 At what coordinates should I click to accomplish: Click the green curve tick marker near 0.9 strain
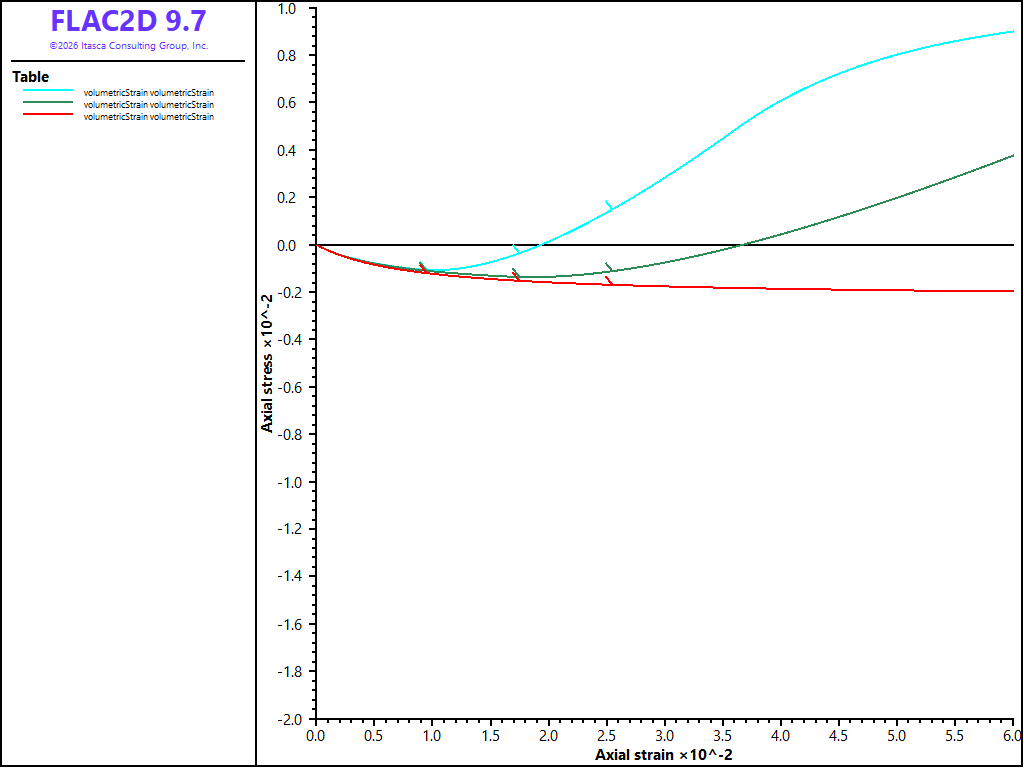[423, 266]
